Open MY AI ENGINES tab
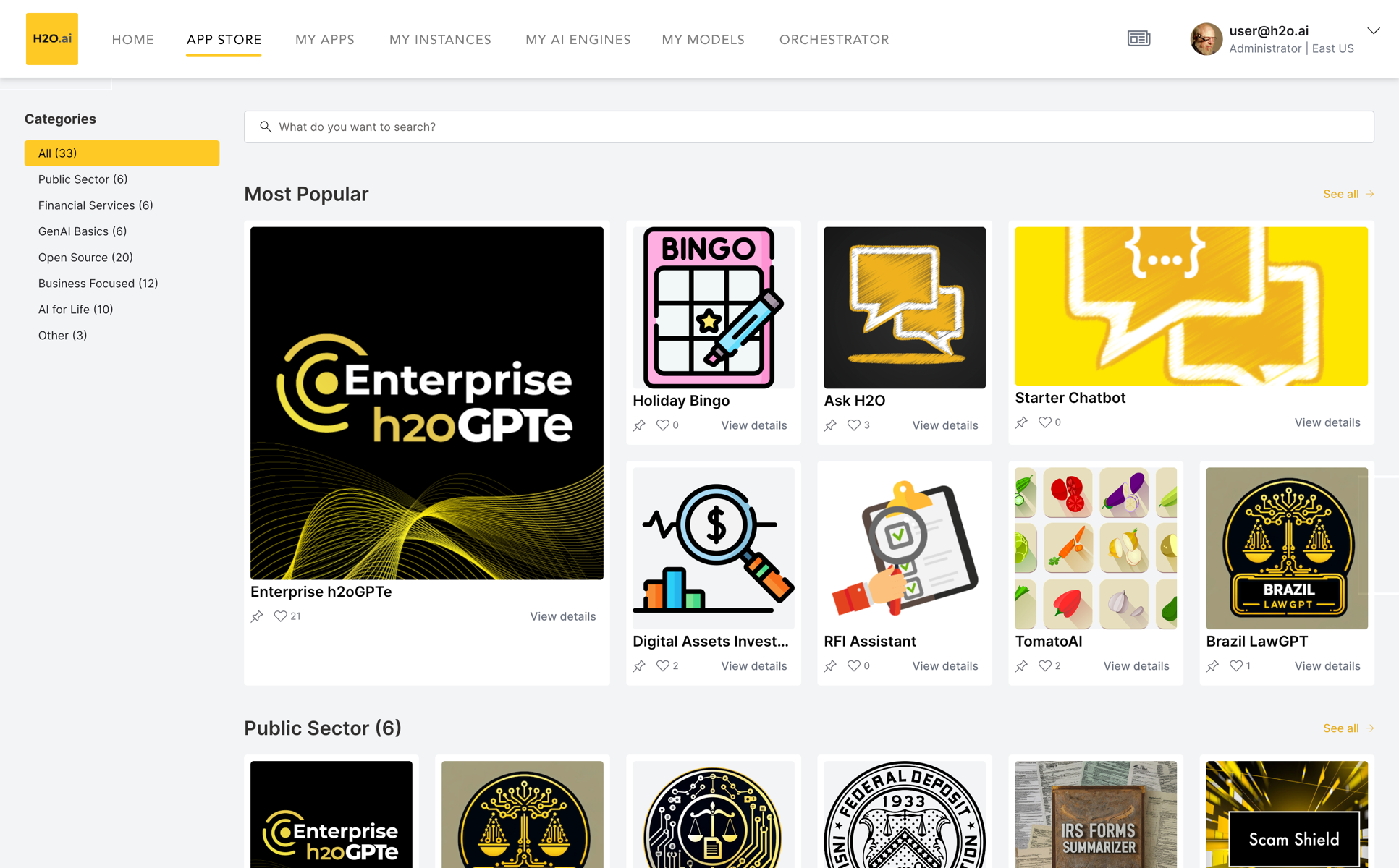Viewport: 1399px width, 868px height. coord(578,40)
